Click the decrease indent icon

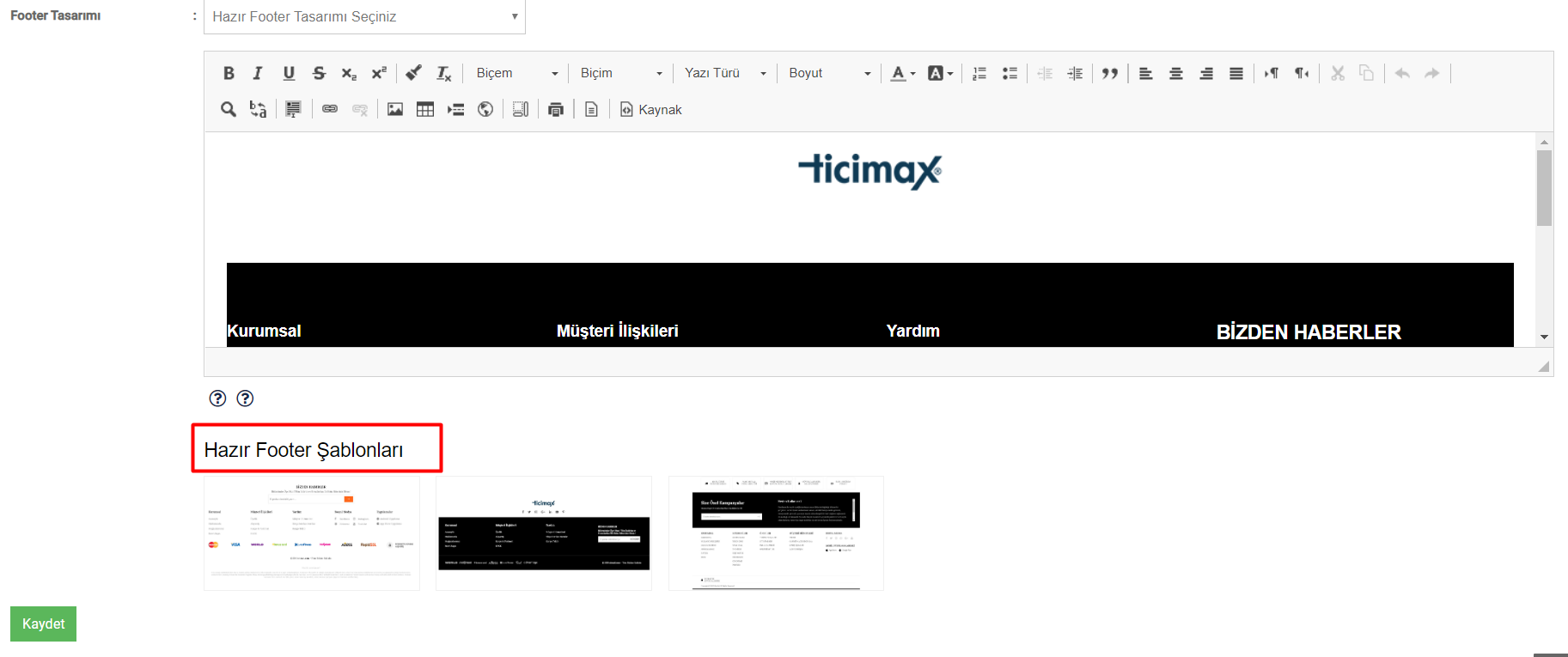pyautogui.click(x=1045, y=73)
